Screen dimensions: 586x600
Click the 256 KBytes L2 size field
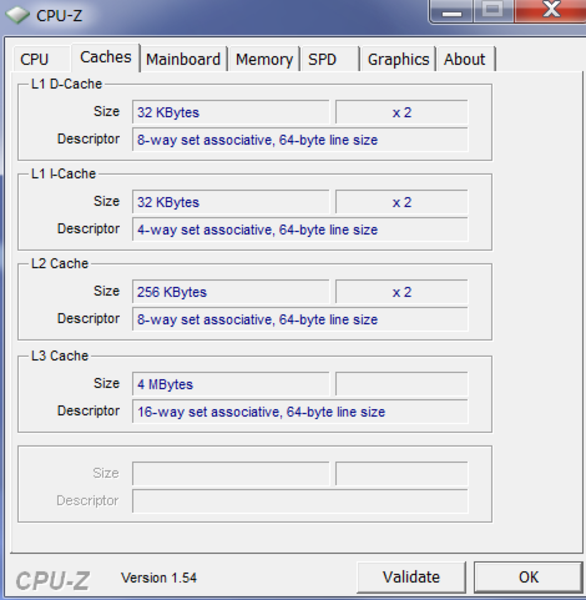230,292
